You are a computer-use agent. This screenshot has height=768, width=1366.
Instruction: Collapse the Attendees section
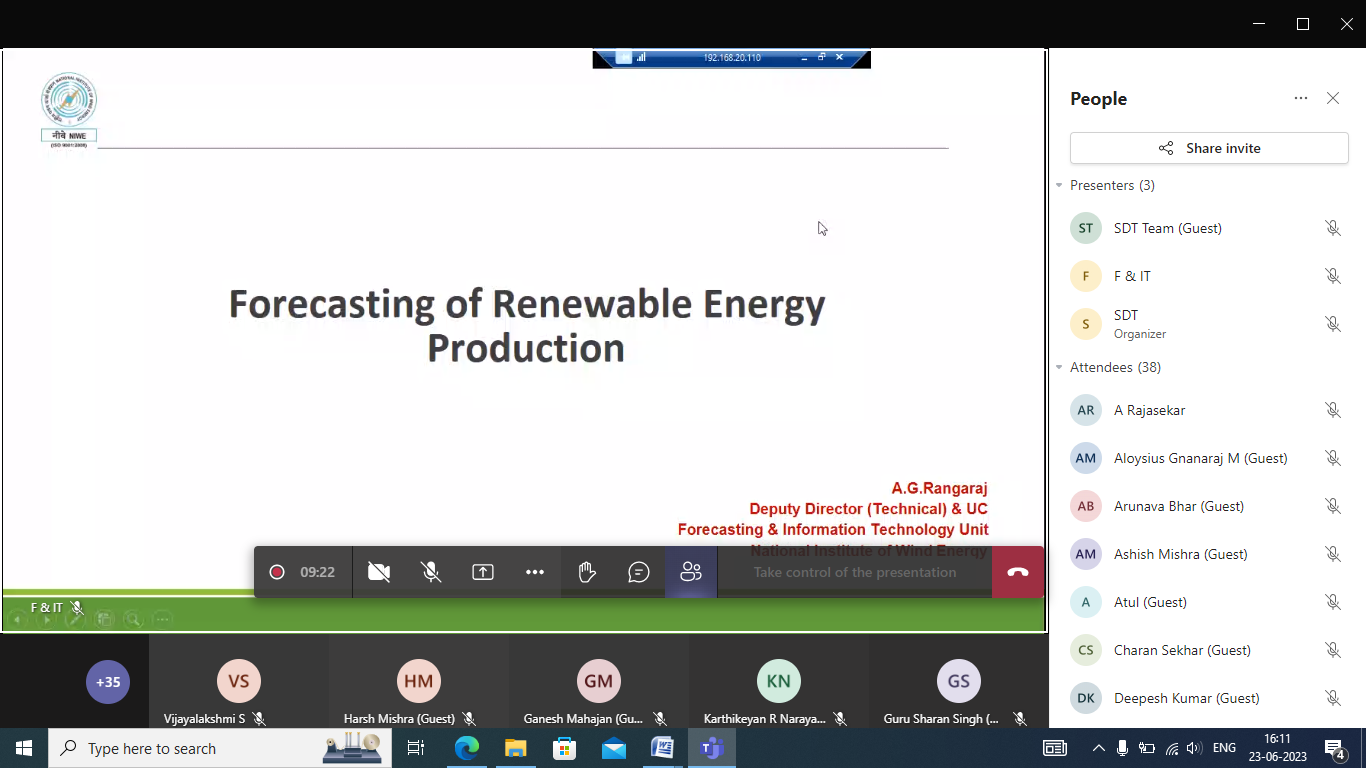tap(1060, 368)
